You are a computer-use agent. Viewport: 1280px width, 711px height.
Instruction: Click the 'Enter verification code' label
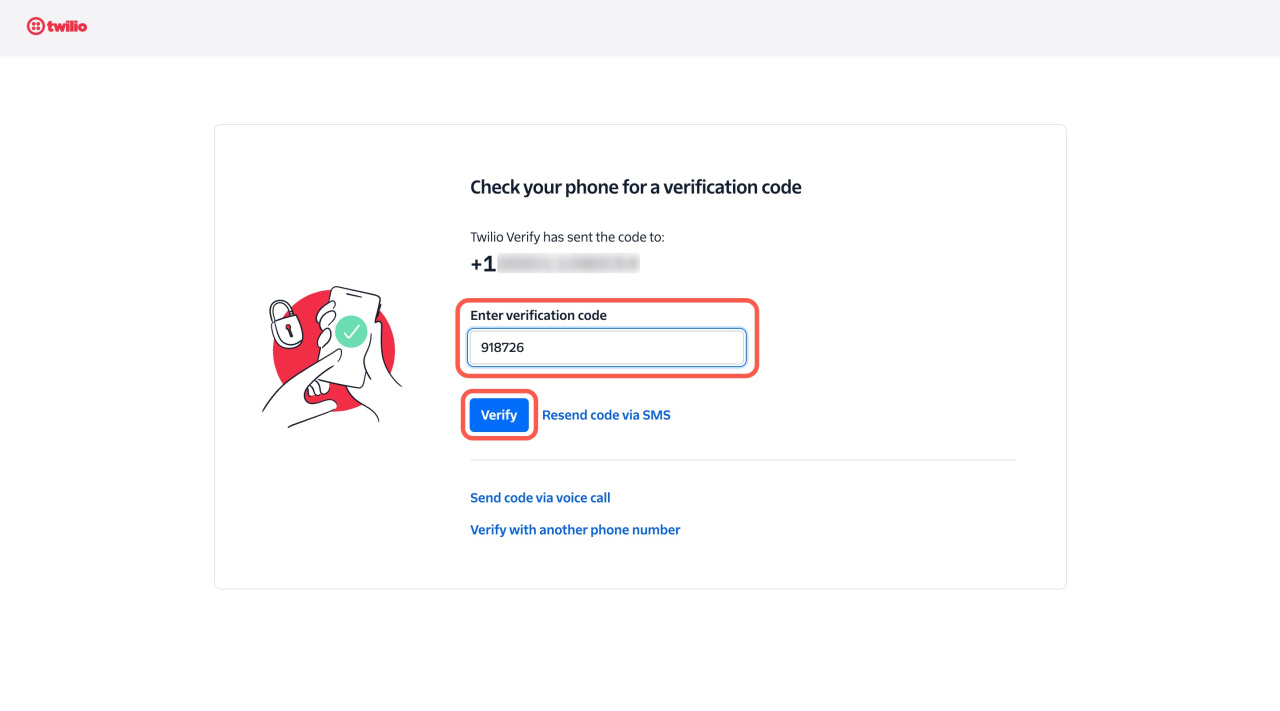click(538, 315)
